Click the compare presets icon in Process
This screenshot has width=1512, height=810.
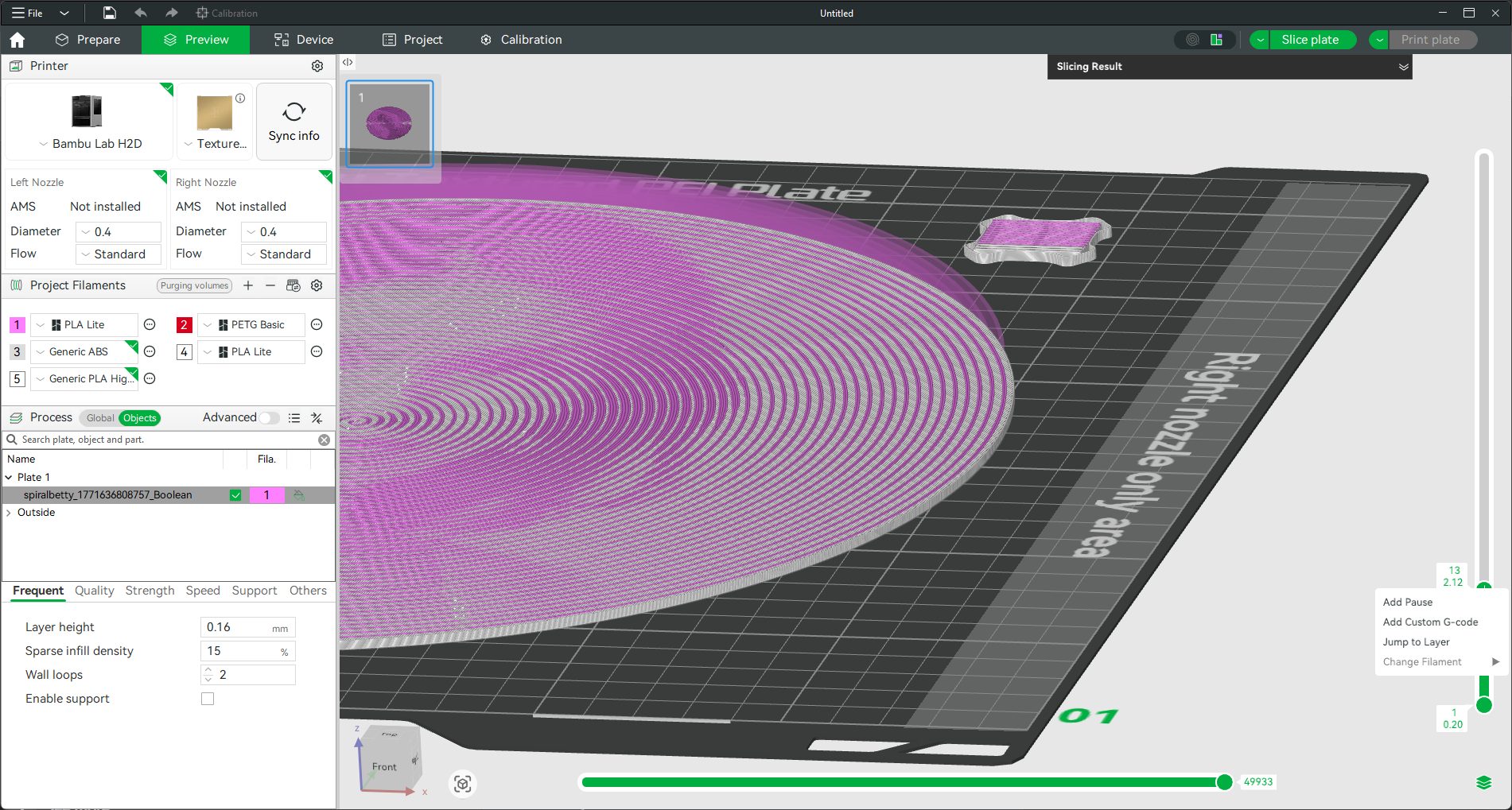click(317, 418)
